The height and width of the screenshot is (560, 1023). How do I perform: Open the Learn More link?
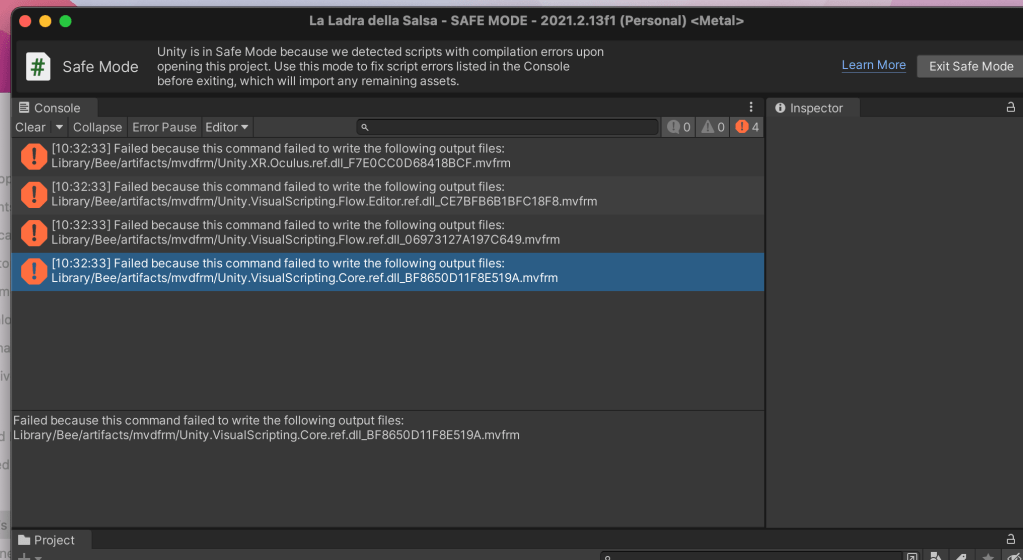point(873,65)
